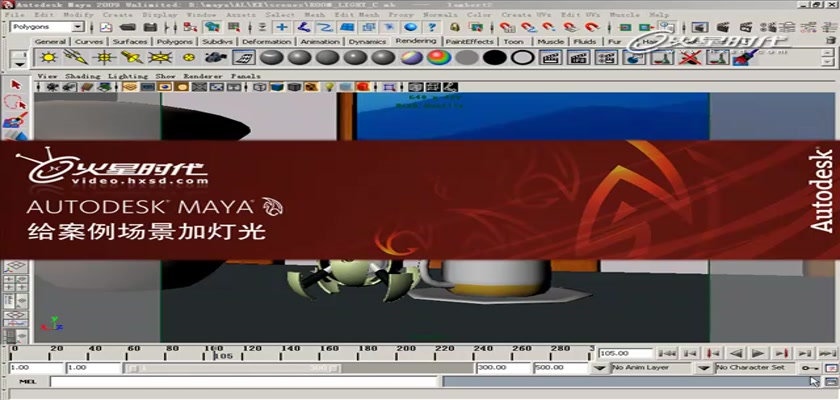Click the Save Scene disk icon

[151, 27]
